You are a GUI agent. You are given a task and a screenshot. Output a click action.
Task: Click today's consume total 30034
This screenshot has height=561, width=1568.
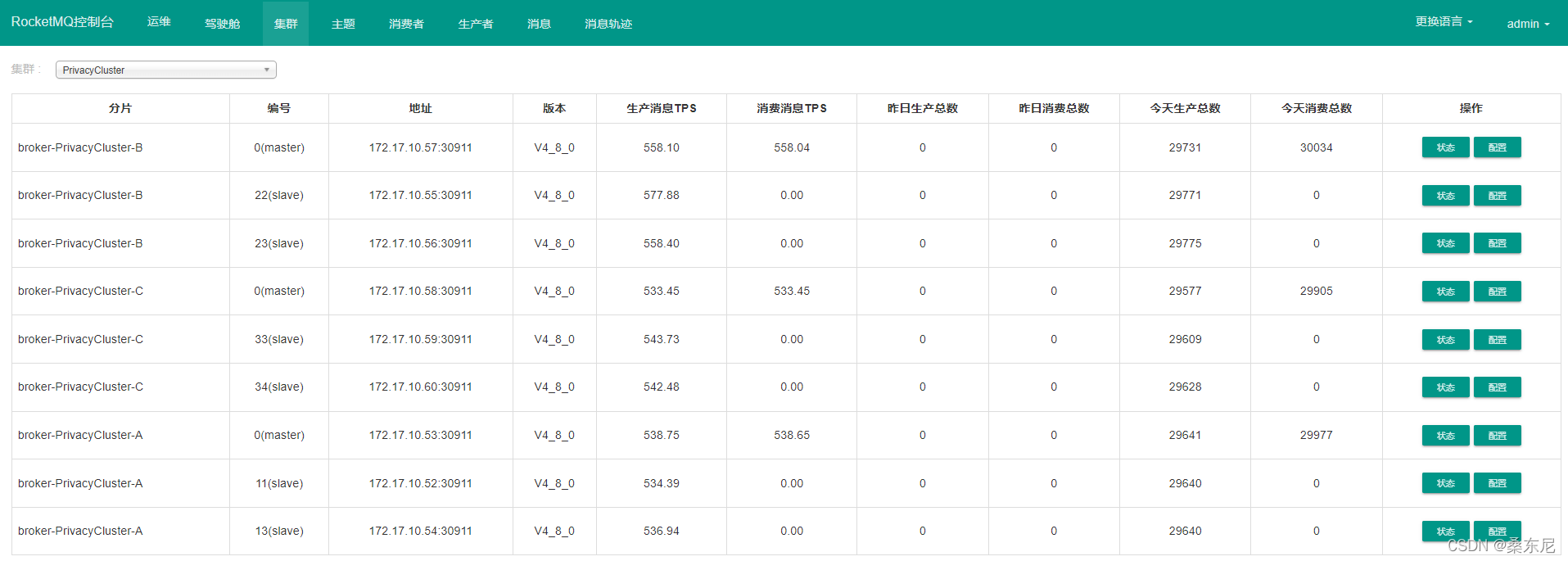point(1317,147)
